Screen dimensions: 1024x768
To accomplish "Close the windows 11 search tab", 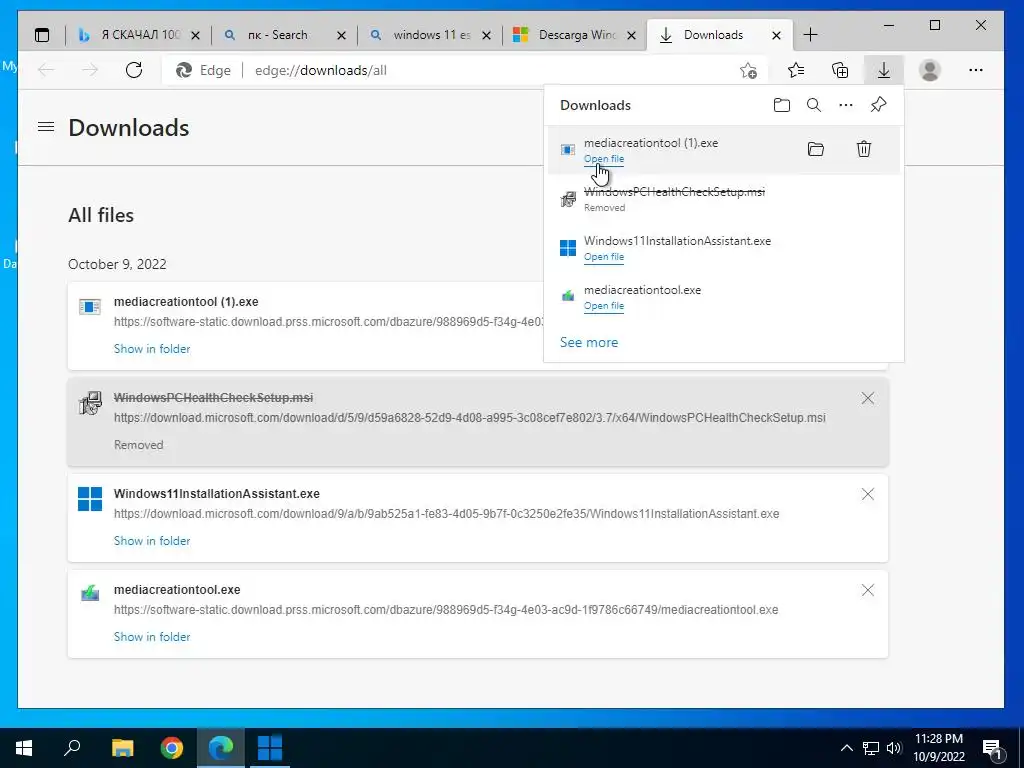I will (486, 35).
